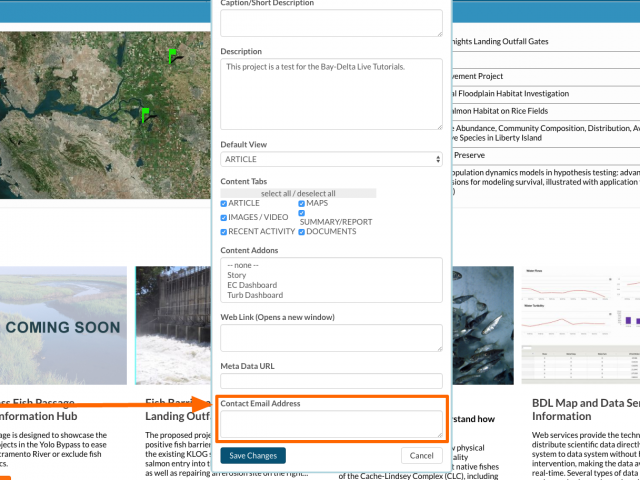This screenshot has width=640, height=480.
Task: Click the upper green flag on map
Action: click(x=173, y=56)
